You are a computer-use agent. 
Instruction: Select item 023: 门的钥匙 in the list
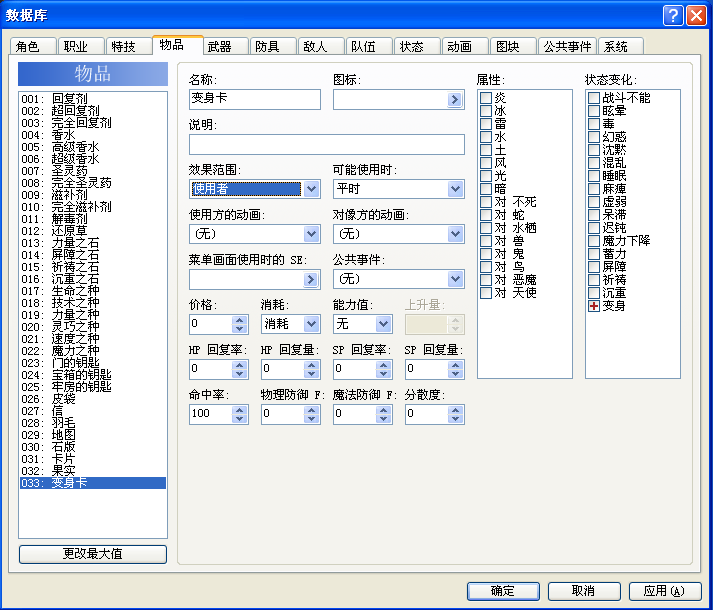[93, 363]
